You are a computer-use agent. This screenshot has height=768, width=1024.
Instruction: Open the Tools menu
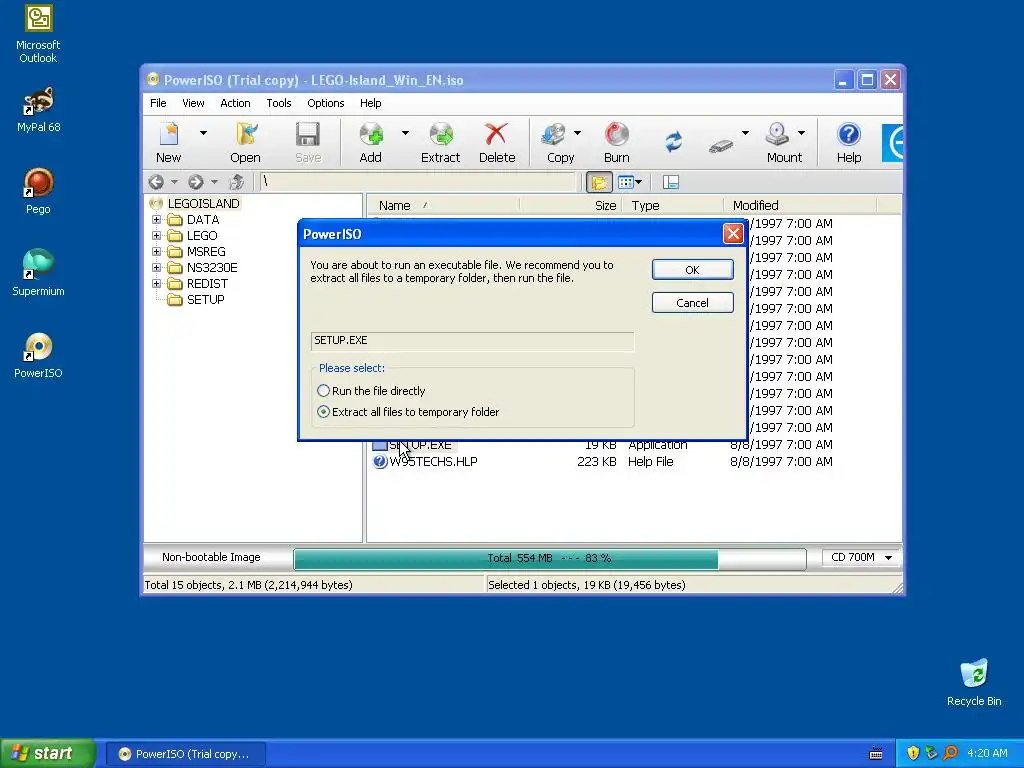[279, 103]
